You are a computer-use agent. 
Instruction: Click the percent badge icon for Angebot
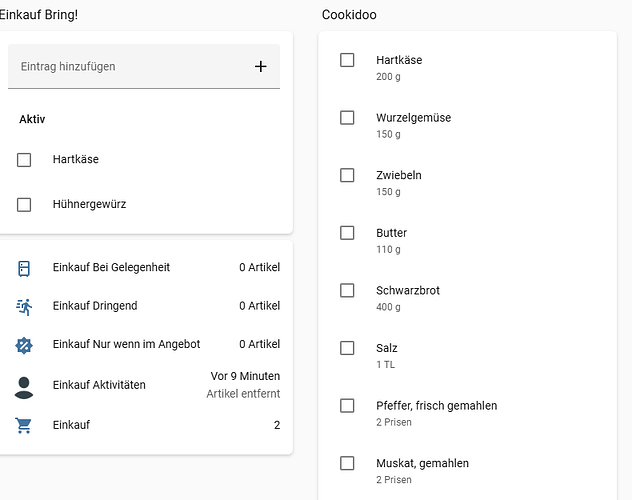pos(24,345)
